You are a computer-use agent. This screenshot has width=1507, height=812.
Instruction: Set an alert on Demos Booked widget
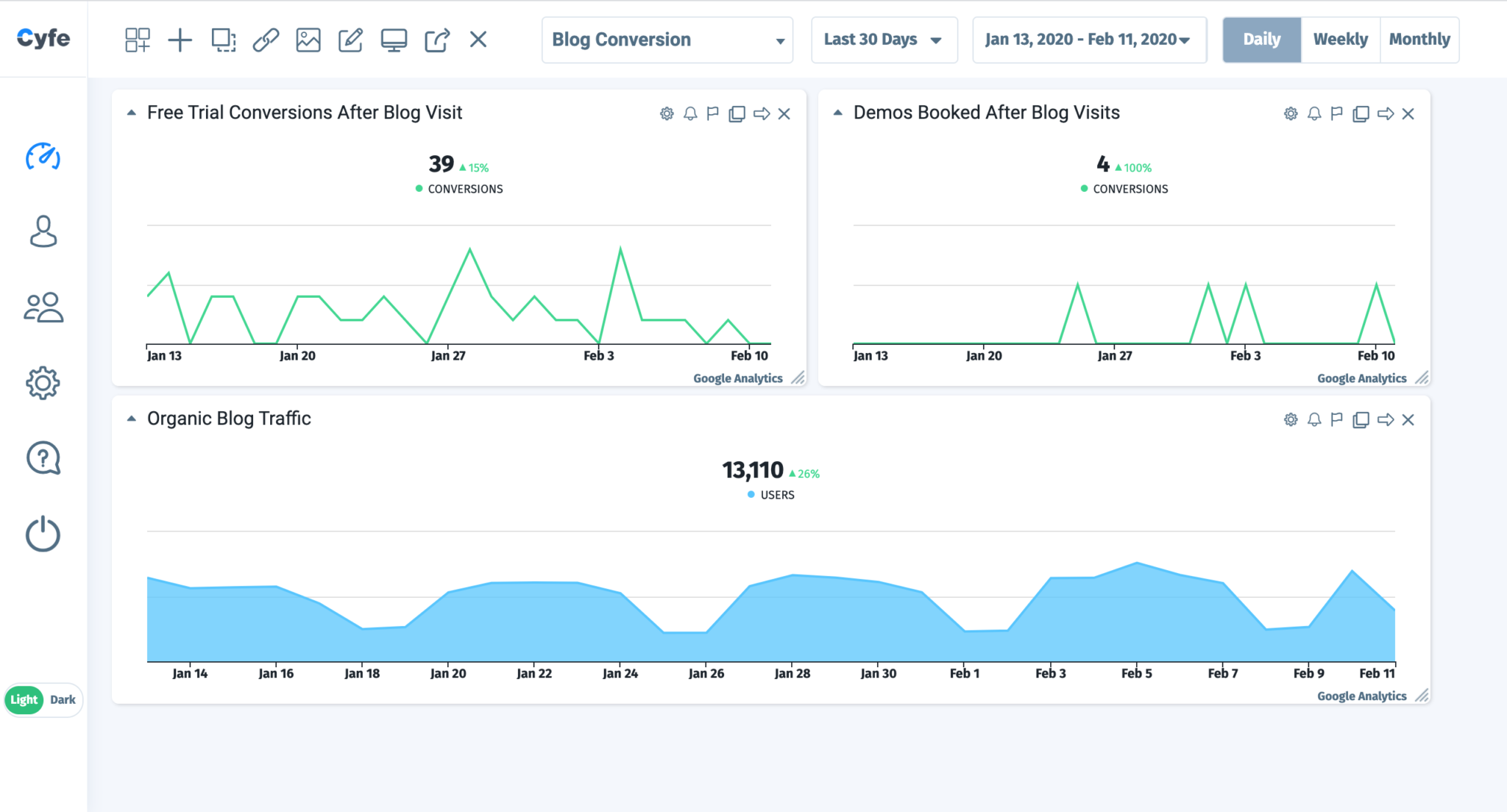(1313, 114)
